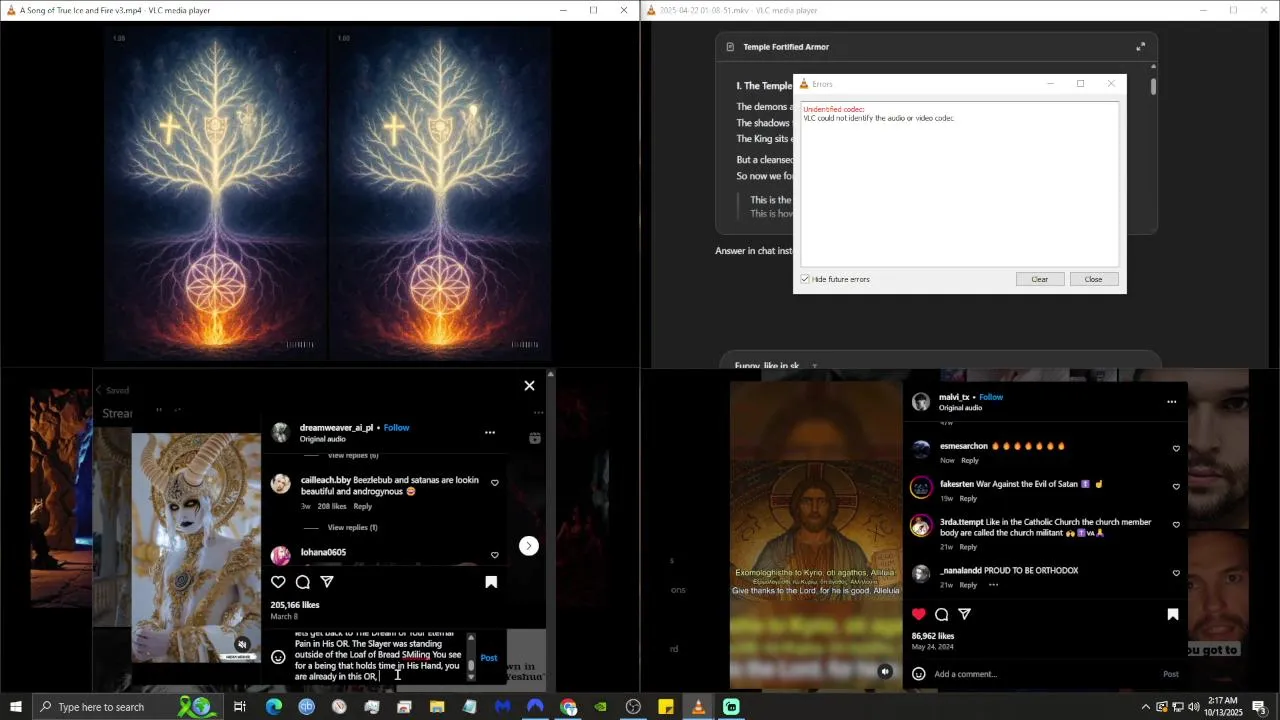Open more options on malvi_tx post
The height and width of the screenshot is (720, 1280).
coord(1172,402)
